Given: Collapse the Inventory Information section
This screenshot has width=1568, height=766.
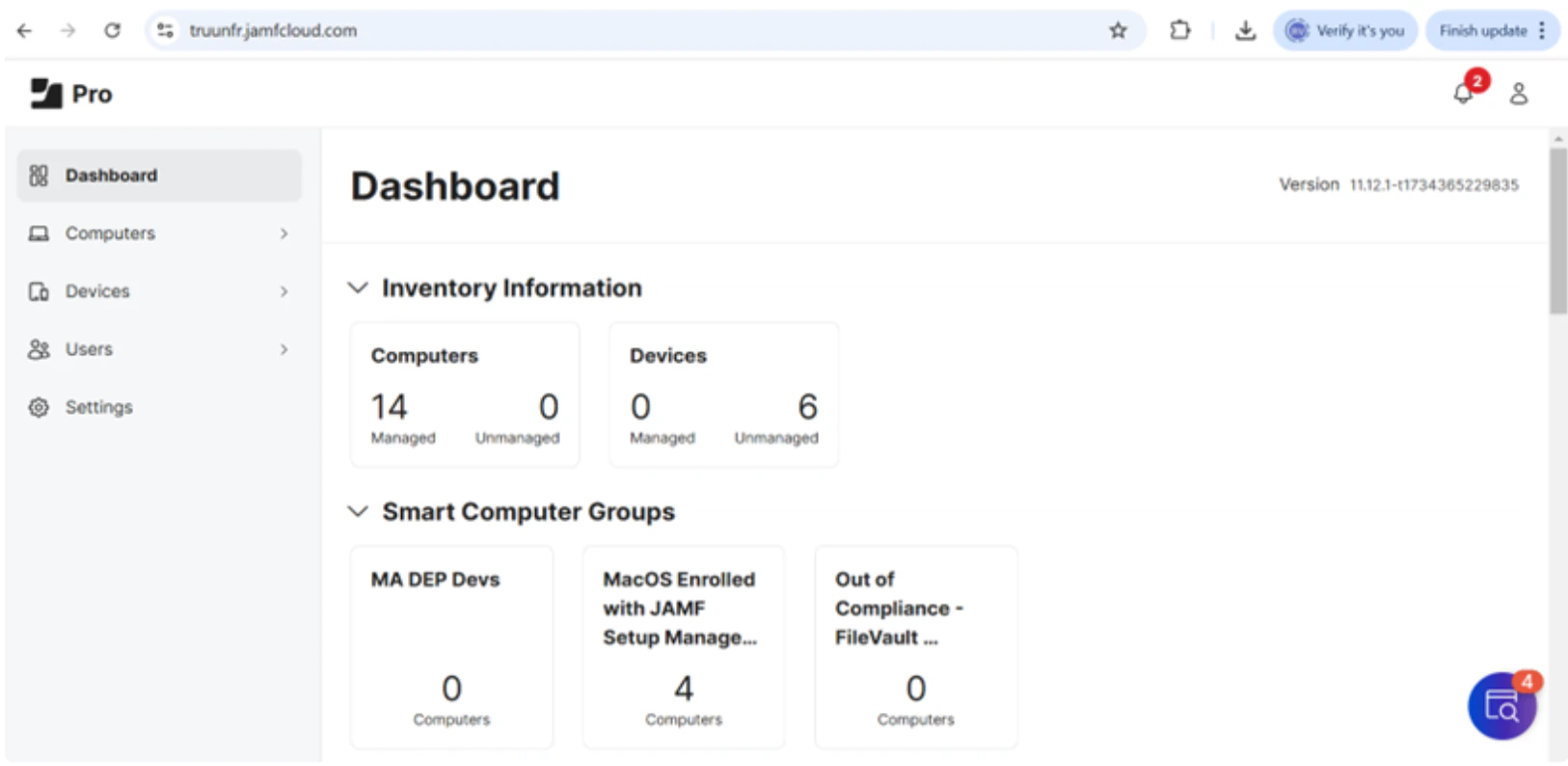Looking at the screenshot, I should pyautogui.click(x=358, y=287).
